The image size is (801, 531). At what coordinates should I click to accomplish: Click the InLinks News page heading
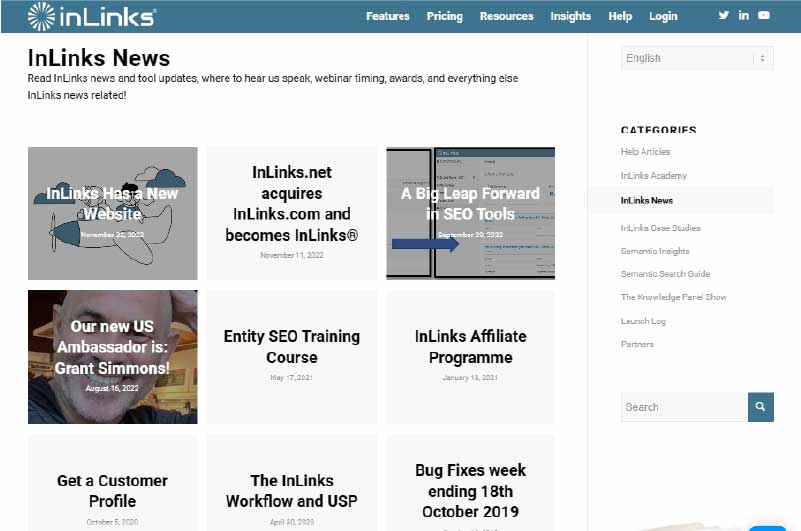point(99,58)
